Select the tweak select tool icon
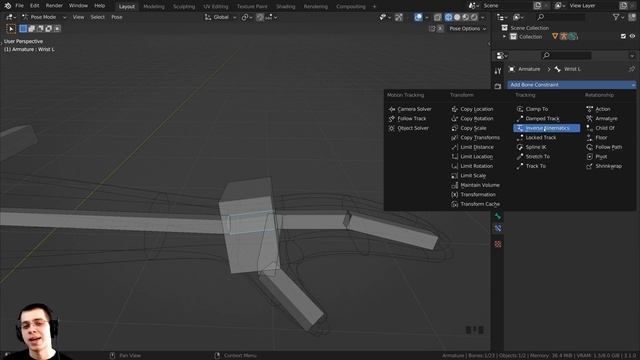The image size is (640, 360). (x=11, y=29)
